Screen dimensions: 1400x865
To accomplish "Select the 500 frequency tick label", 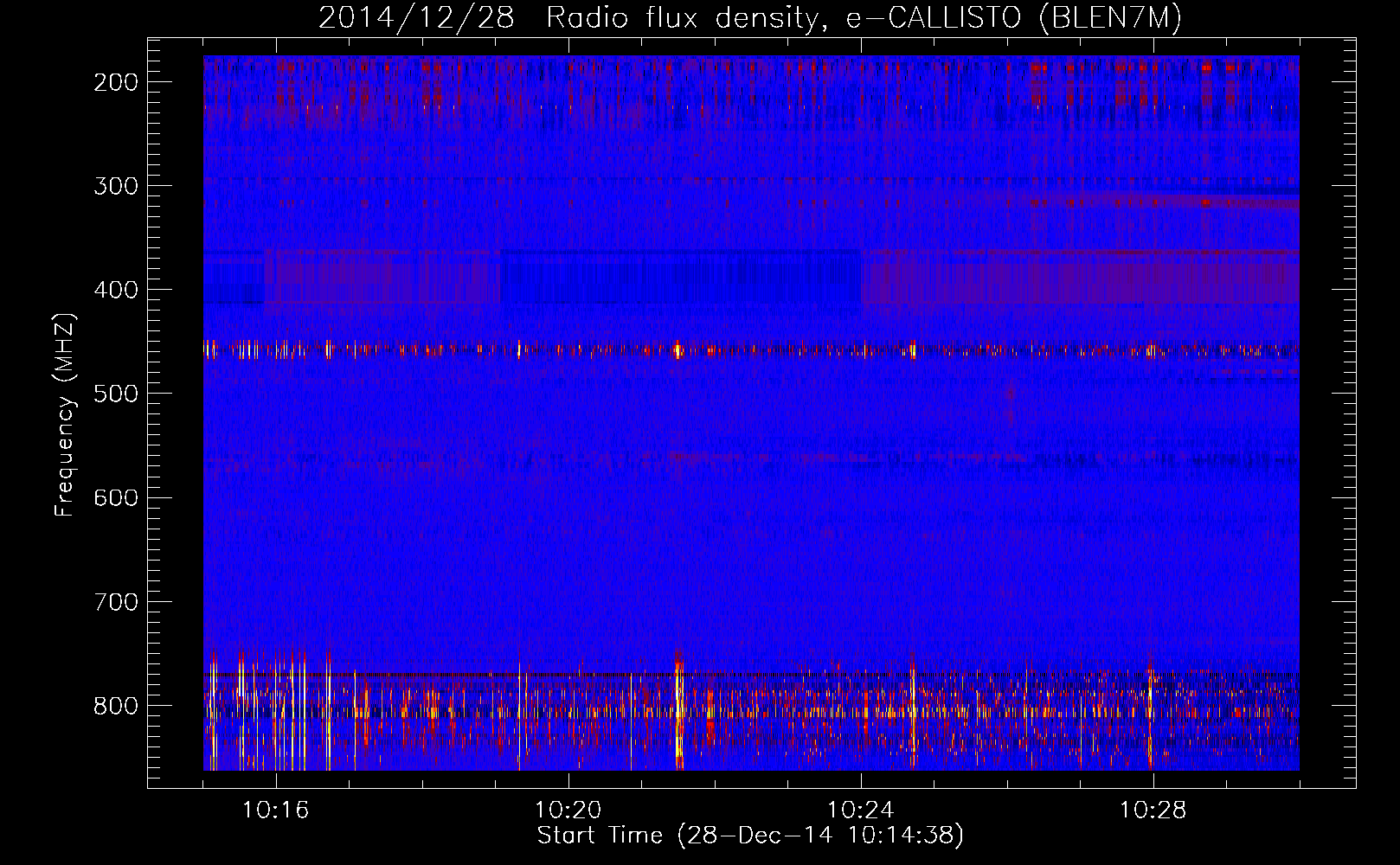I will point(116,394).
